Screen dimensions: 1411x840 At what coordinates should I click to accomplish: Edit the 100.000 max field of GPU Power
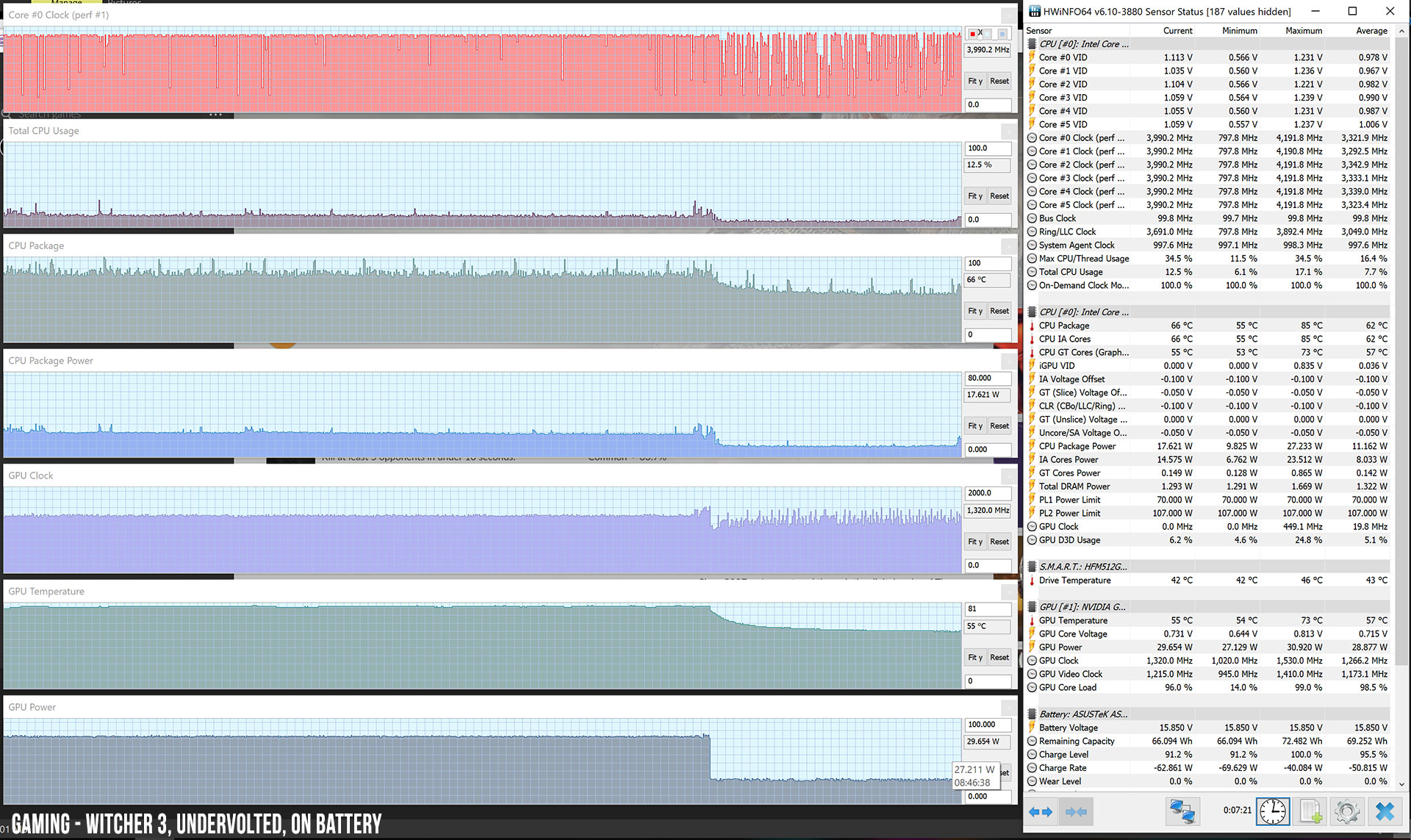pos(988,725)
